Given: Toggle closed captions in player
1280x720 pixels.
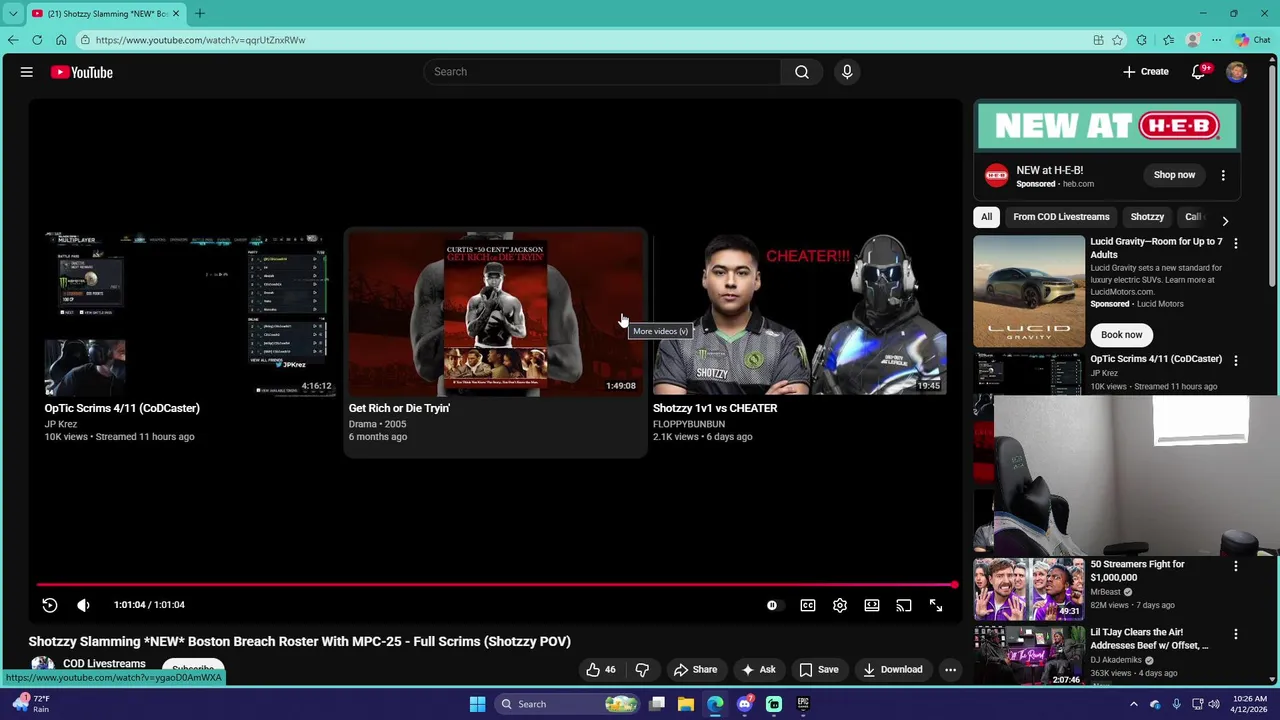Looking at the screenshot, I should [x=808, y=605].
